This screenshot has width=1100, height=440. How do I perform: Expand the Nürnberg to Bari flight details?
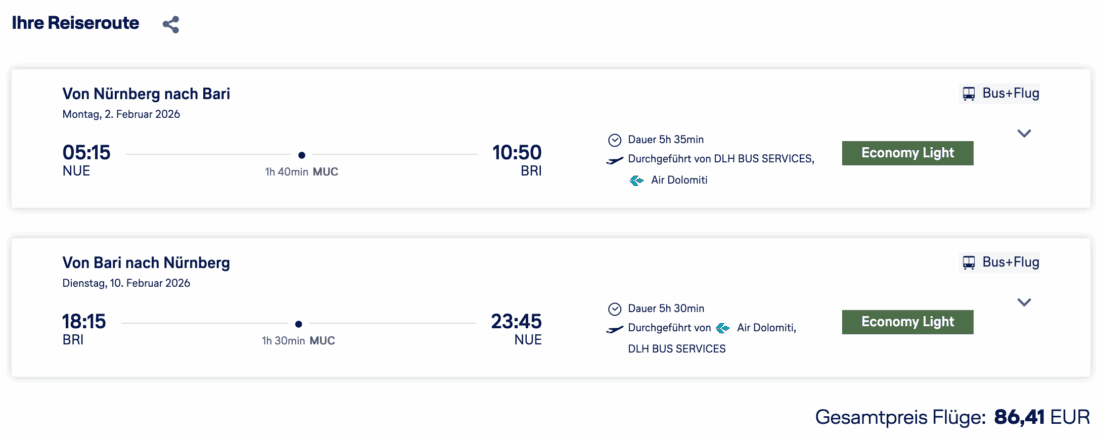1023,133
